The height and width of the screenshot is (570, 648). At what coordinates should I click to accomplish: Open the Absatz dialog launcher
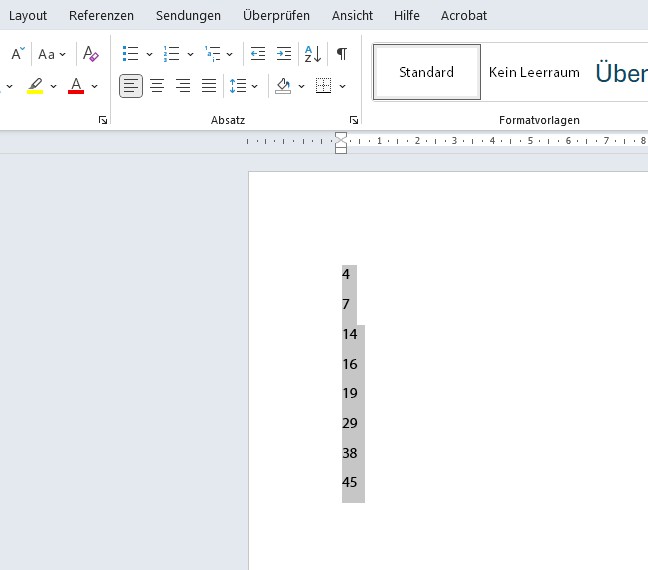(354, 120)
